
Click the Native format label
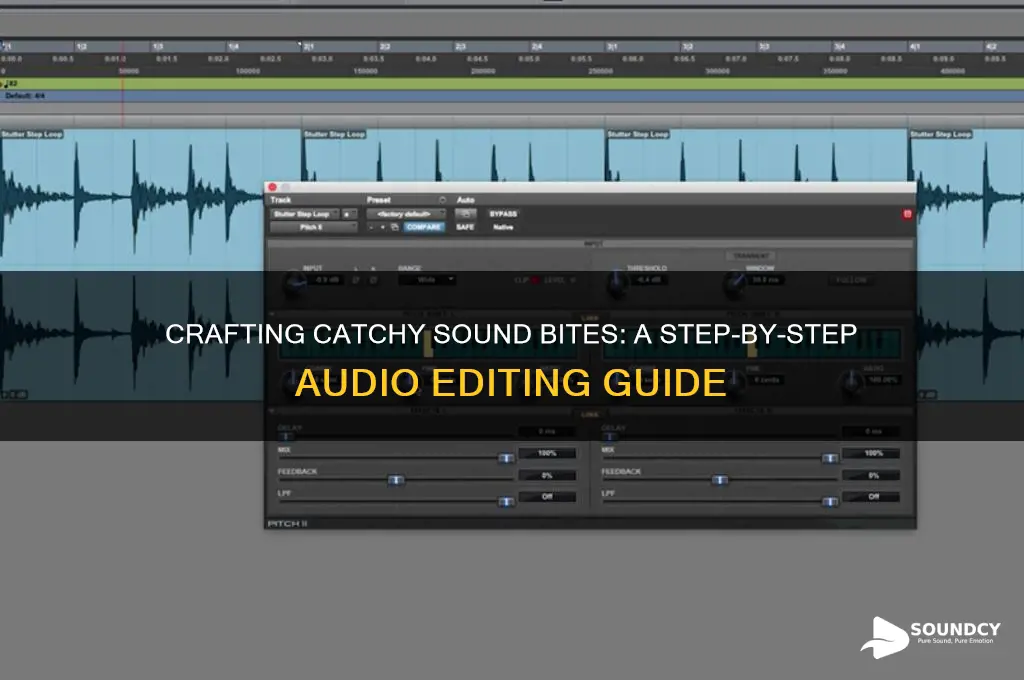503,227
